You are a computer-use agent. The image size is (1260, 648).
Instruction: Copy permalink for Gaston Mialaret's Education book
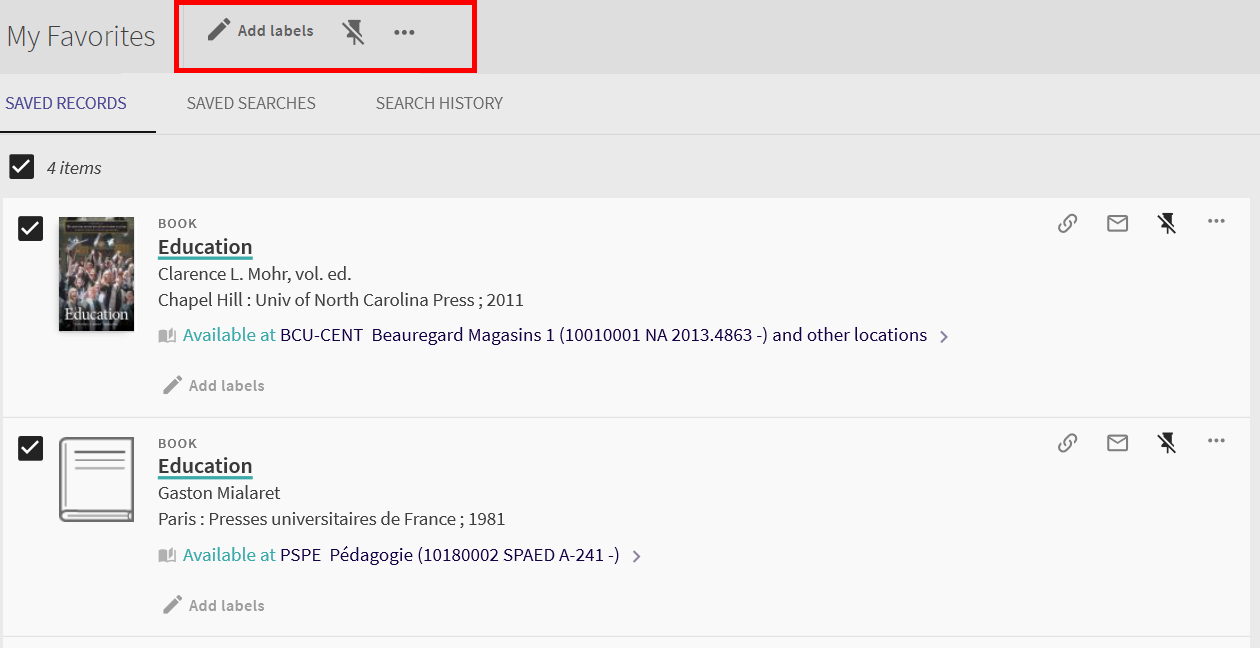(x=1067, y=442)
